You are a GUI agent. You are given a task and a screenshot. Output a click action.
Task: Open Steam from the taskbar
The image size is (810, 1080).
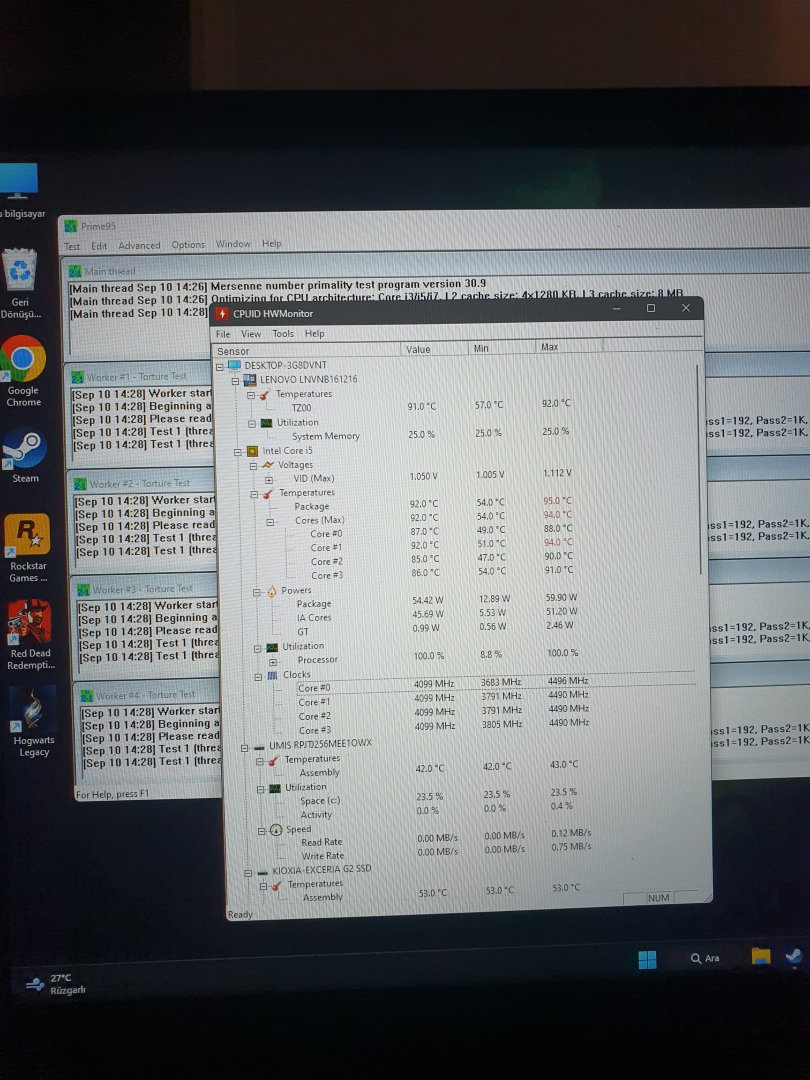793,956
